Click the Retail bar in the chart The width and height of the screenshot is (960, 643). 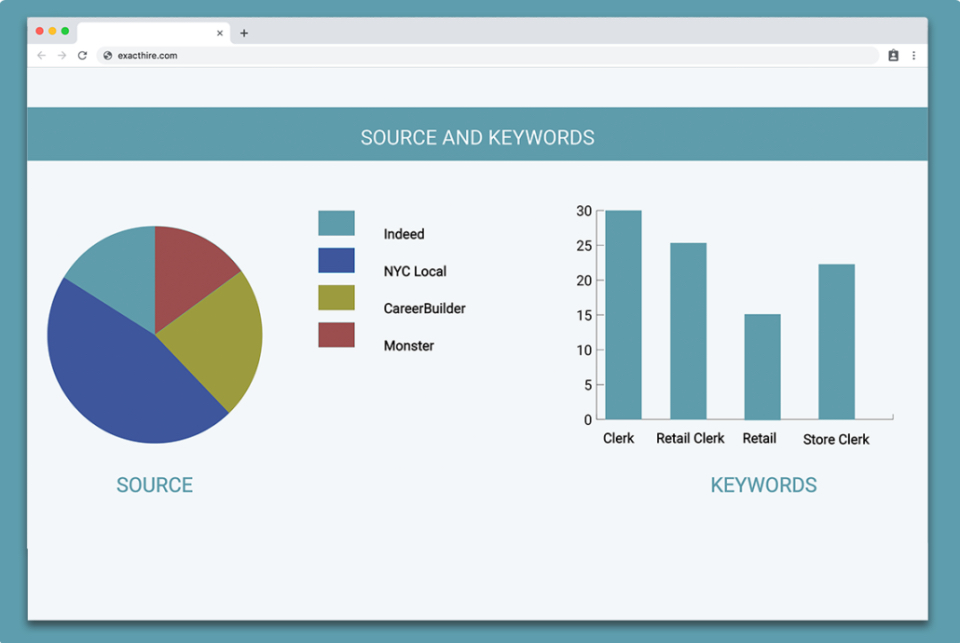[x=762, y=367]
